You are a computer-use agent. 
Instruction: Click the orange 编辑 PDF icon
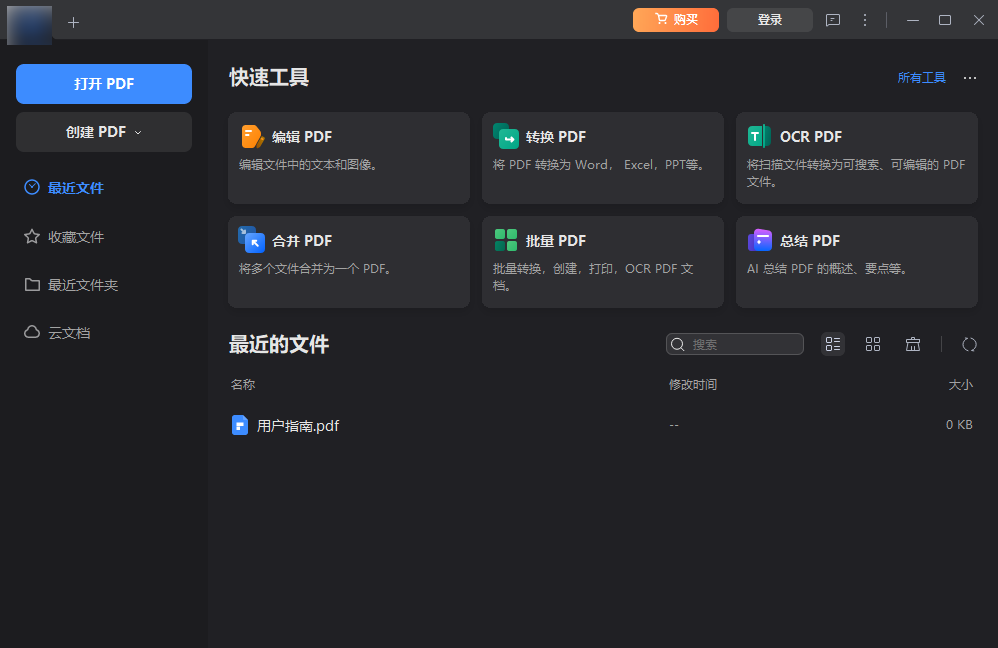click(253, 136)
